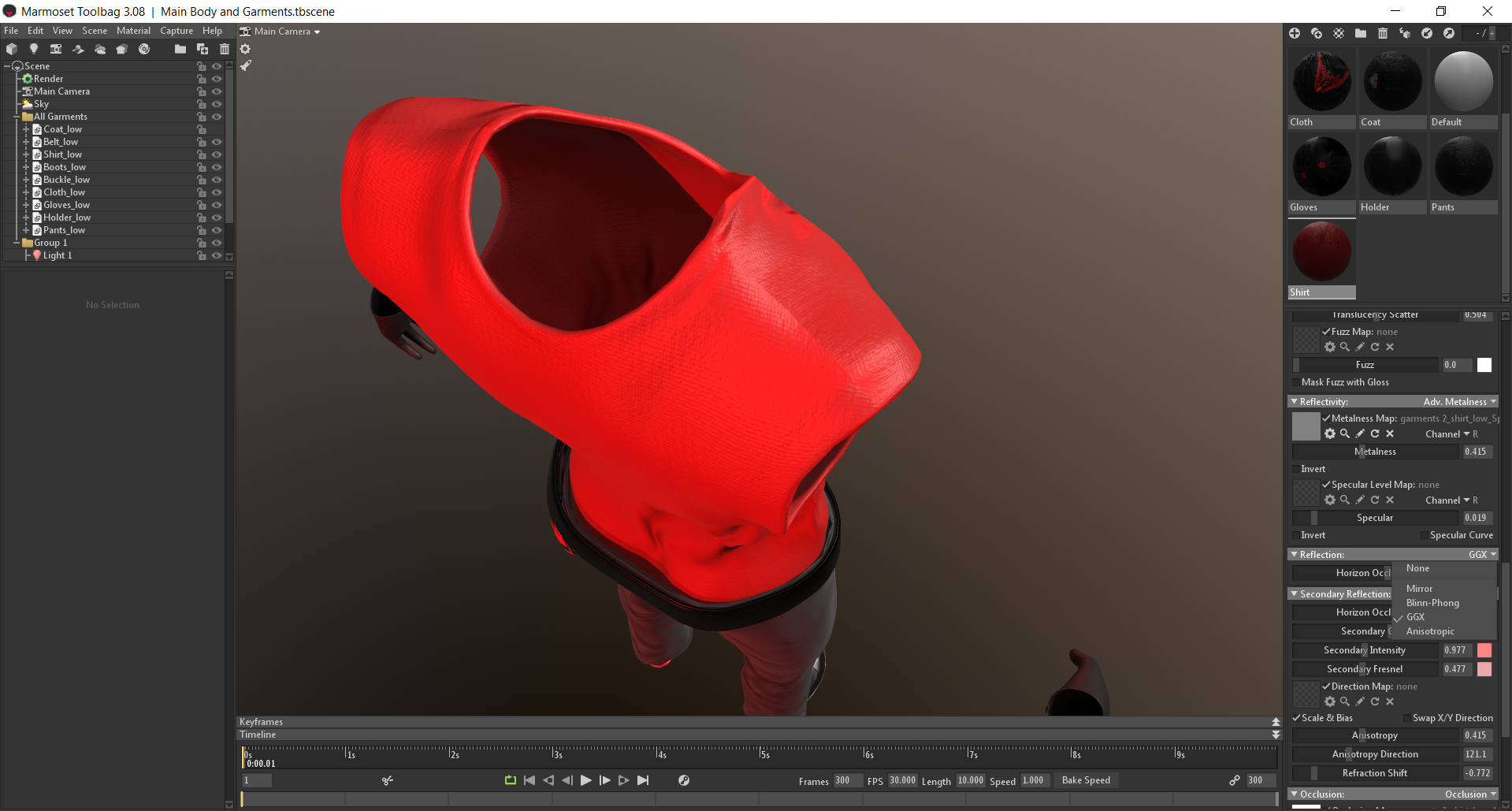The image size is (1512, 811).
Task: Click the scissors icon in timeline
Action: pos(388,780)
